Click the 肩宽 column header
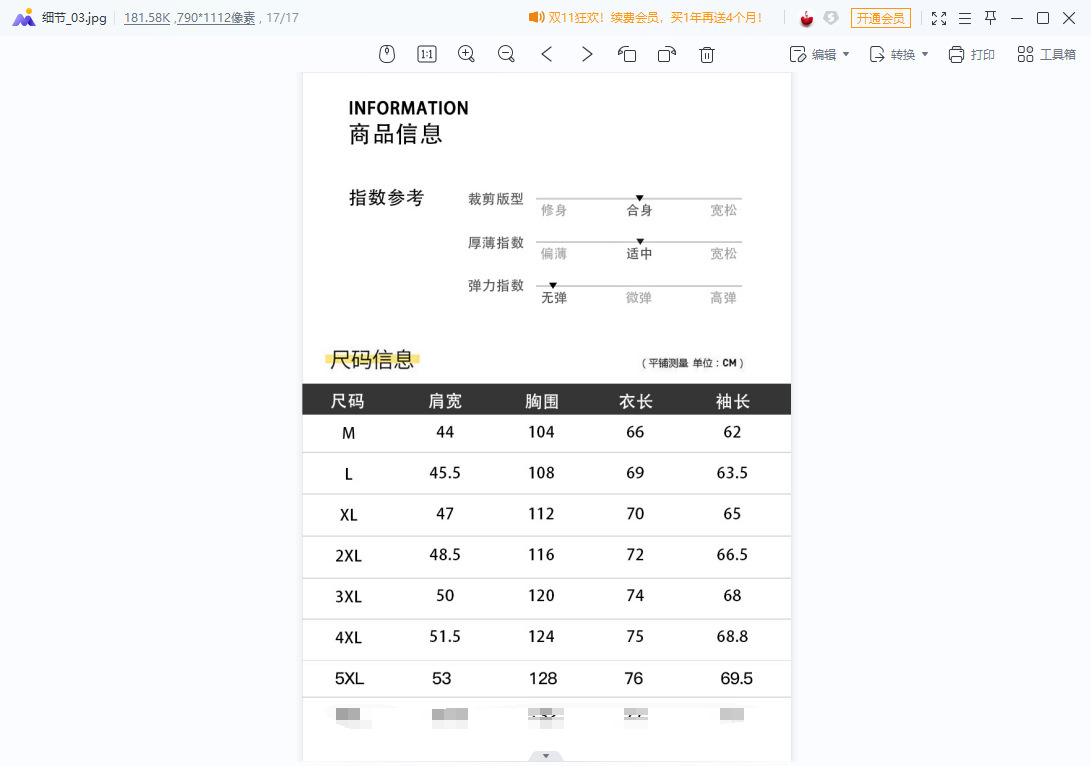 pos(445,401)
